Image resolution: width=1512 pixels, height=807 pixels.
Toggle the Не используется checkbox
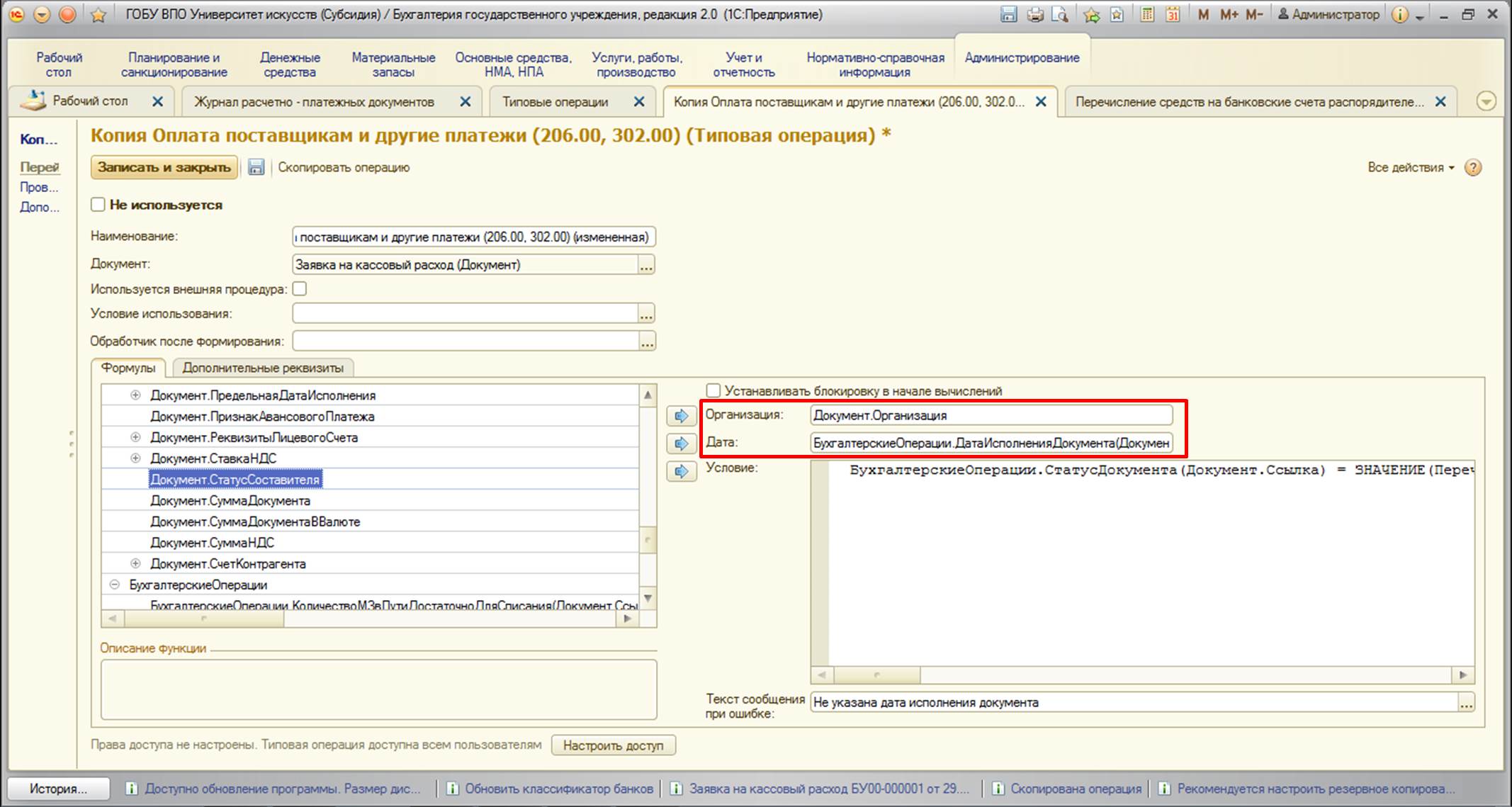pyautogui.click(x=98, y=205)
